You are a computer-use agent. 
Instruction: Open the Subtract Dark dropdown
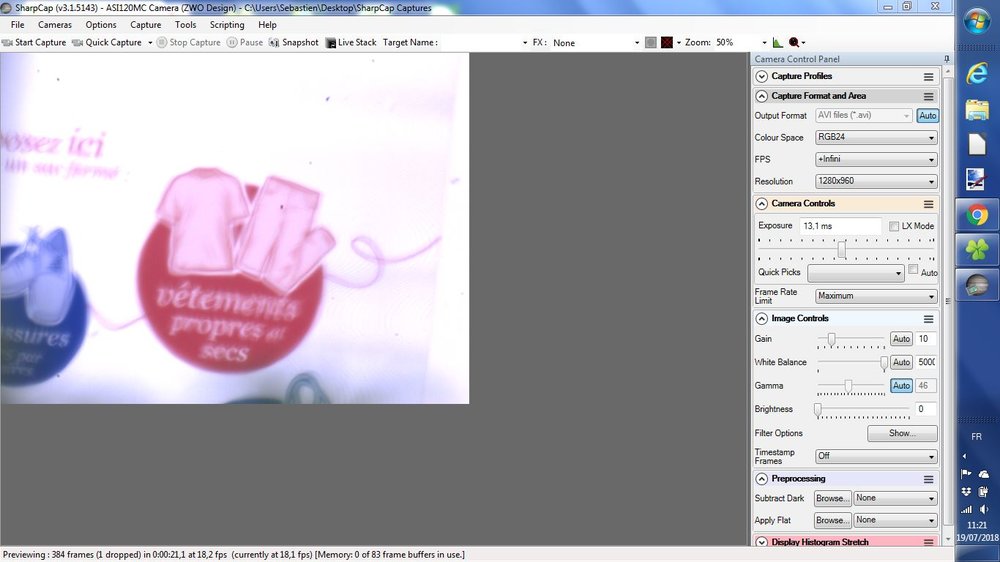(x=895, y=498)
